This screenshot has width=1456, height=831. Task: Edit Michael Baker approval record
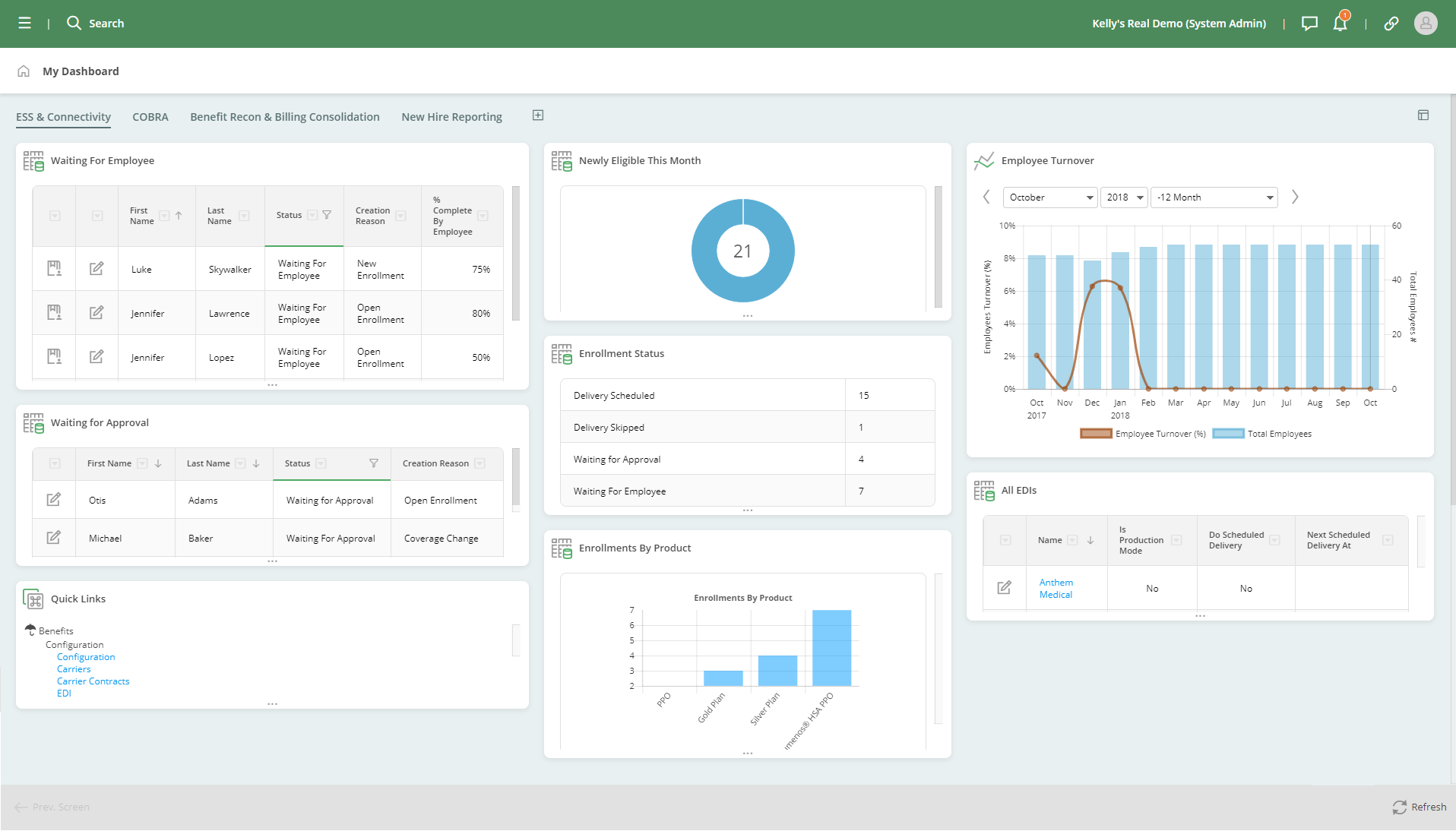[54, 538]
